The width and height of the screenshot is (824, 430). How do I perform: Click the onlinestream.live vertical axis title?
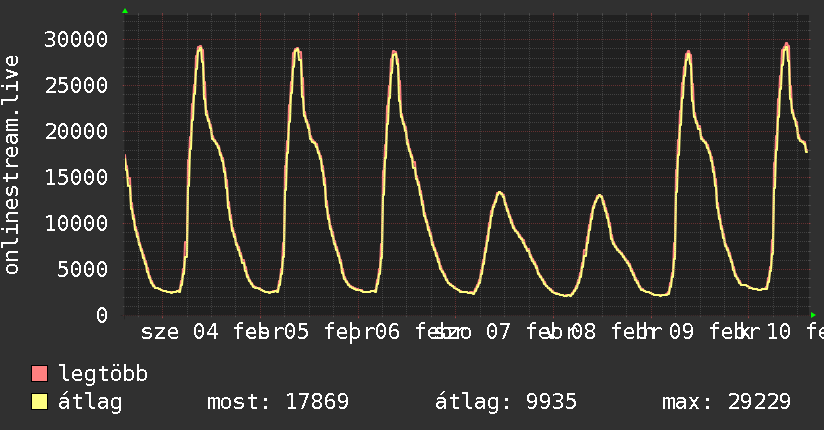(12, 165)
